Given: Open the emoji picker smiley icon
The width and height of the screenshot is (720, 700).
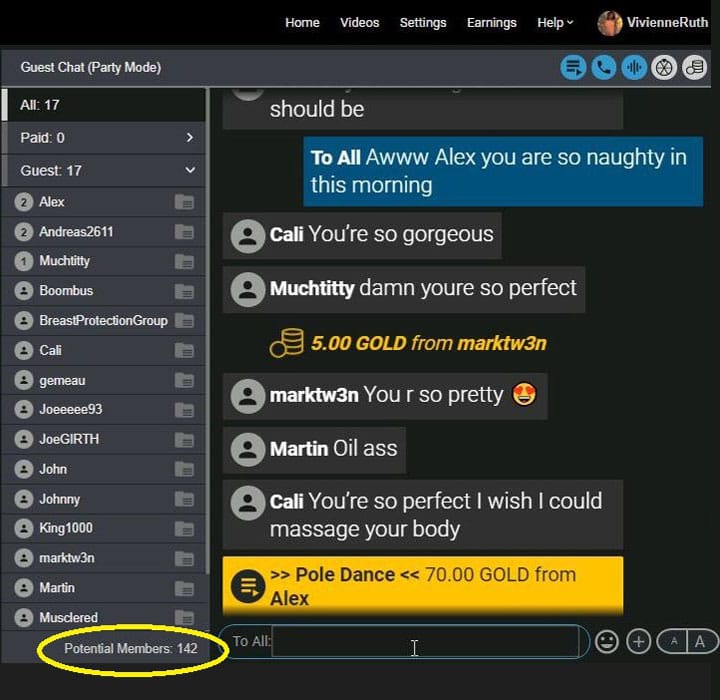Looking at the screenshot, I should [607, 641].
